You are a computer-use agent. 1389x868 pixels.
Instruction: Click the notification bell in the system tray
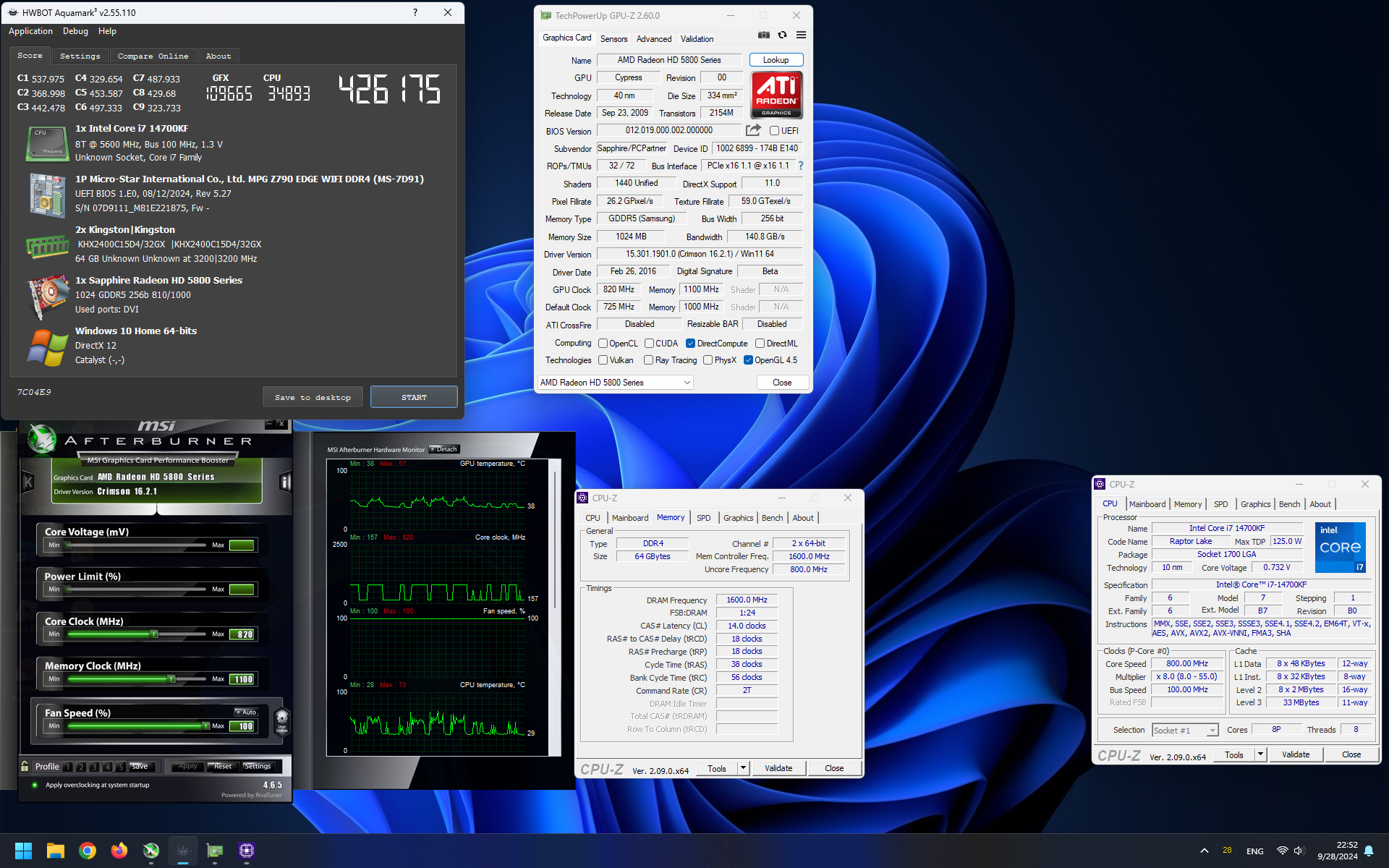[x=1369, y=851]
